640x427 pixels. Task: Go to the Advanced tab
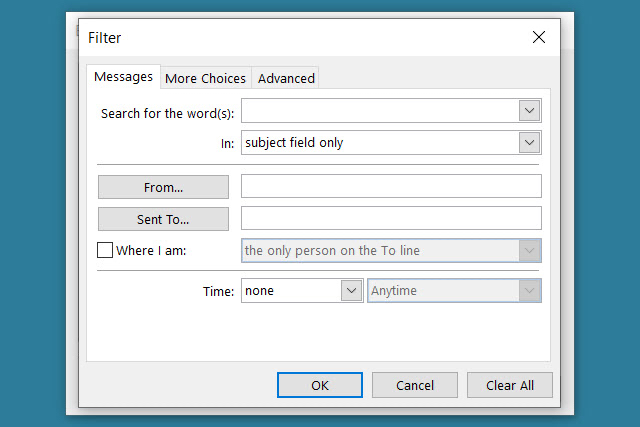click(x=286, y=78)
